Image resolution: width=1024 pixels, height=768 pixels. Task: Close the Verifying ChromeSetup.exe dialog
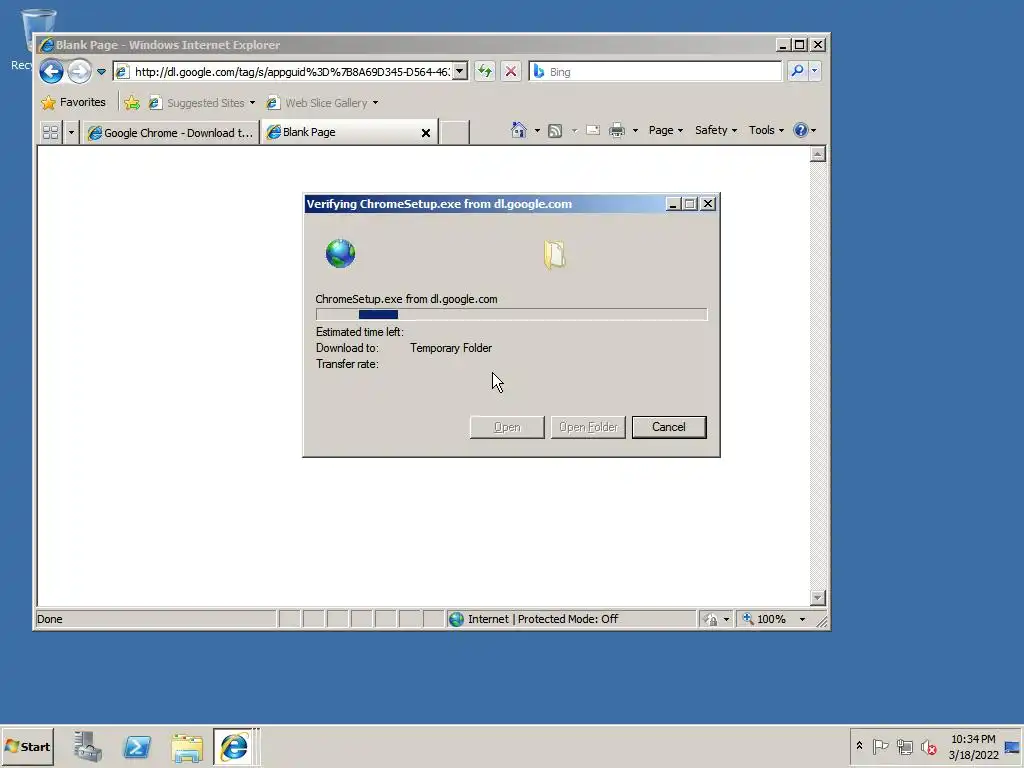click(708, 204)
